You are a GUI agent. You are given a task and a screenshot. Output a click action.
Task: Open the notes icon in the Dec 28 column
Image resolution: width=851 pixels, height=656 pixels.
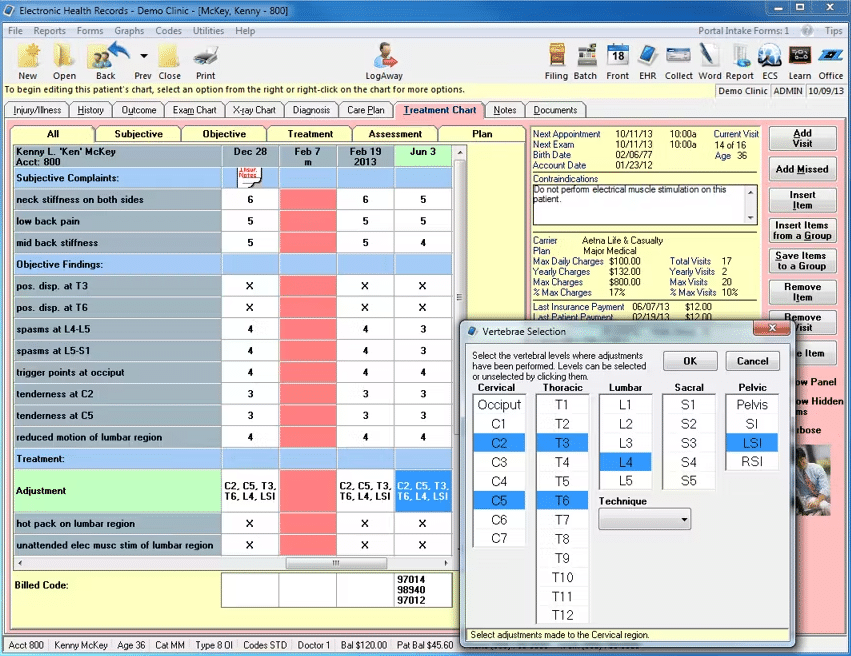249,177
